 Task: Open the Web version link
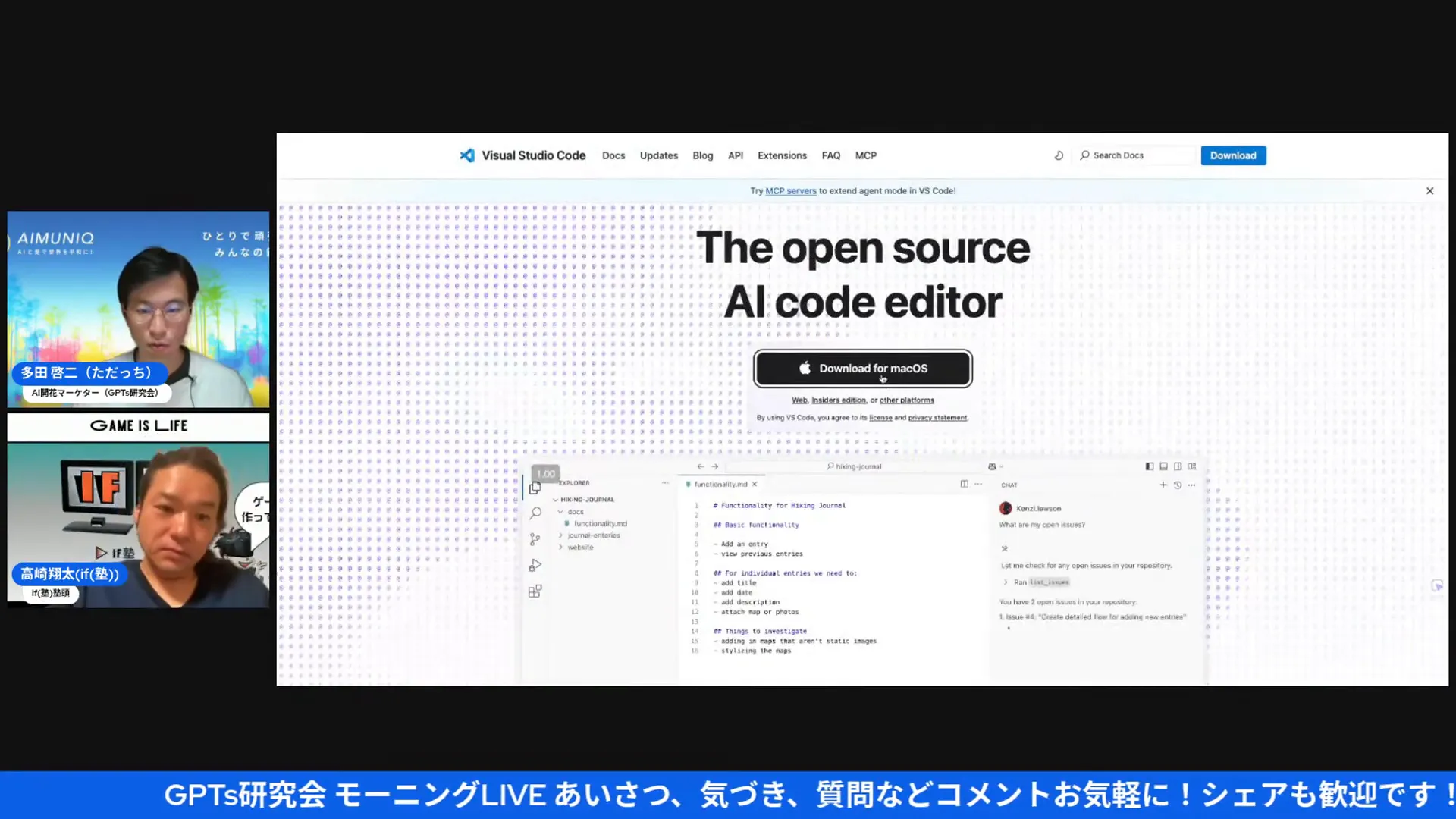coord(799,400)
